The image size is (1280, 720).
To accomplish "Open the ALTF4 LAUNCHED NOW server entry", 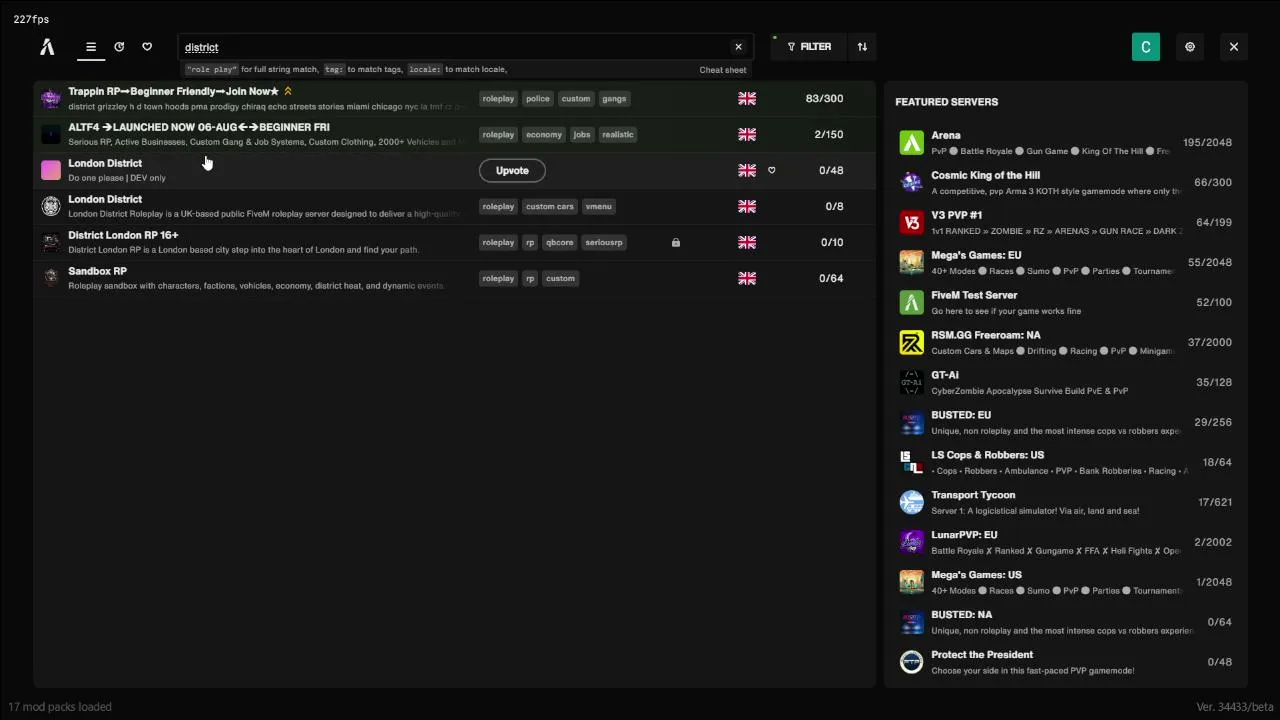I will point(454,134).
